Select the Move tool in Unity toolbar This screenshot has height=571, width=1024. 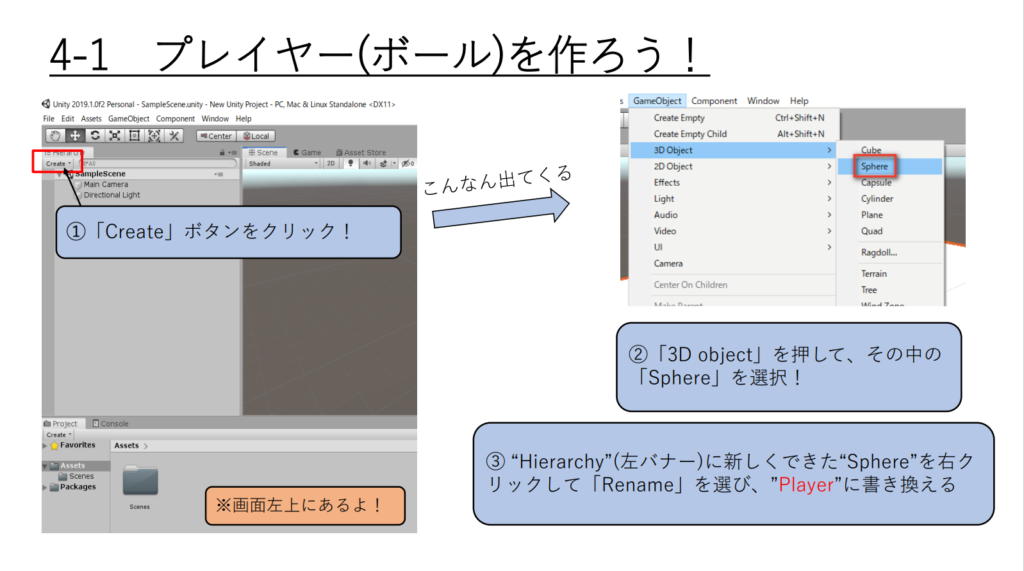75,136
